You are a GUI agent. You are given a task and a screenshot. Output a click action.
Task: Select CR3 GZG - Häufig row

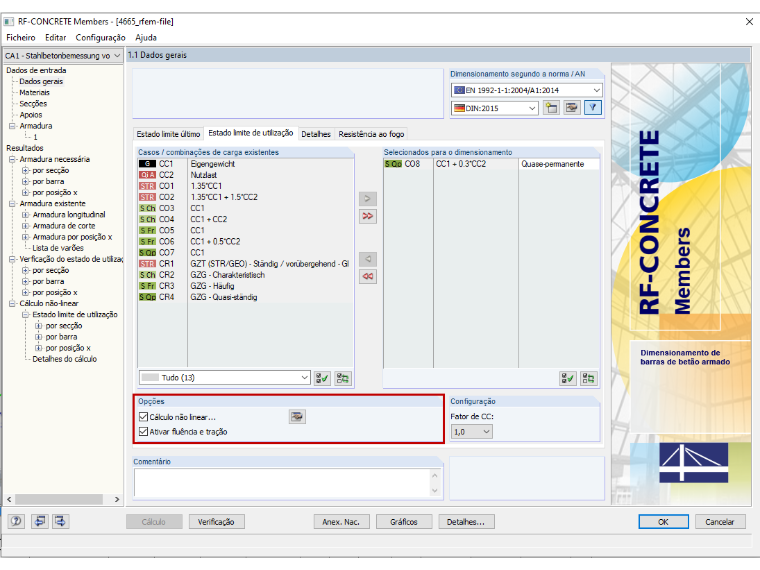coord(244,286)
